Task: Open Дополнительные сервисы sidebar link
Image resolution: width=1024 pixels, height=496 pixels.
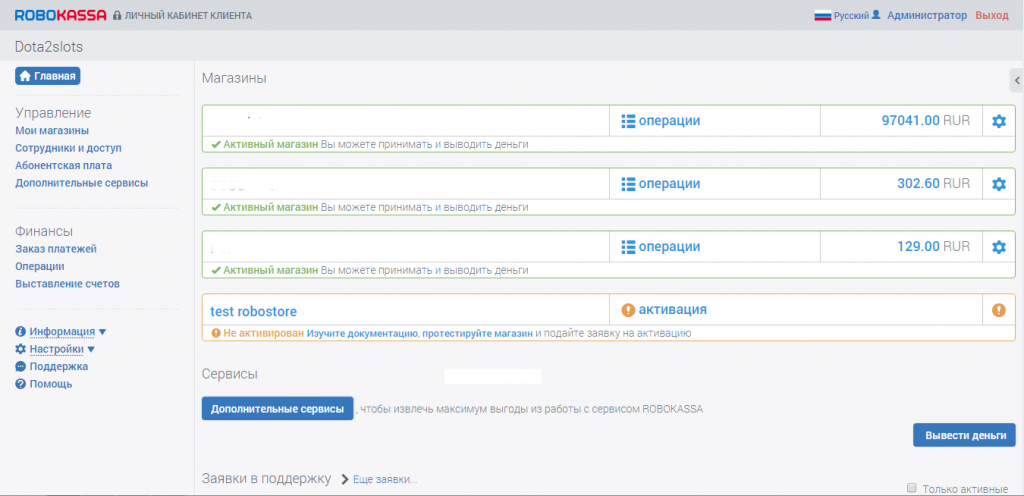Action: (x=82, y=183)
